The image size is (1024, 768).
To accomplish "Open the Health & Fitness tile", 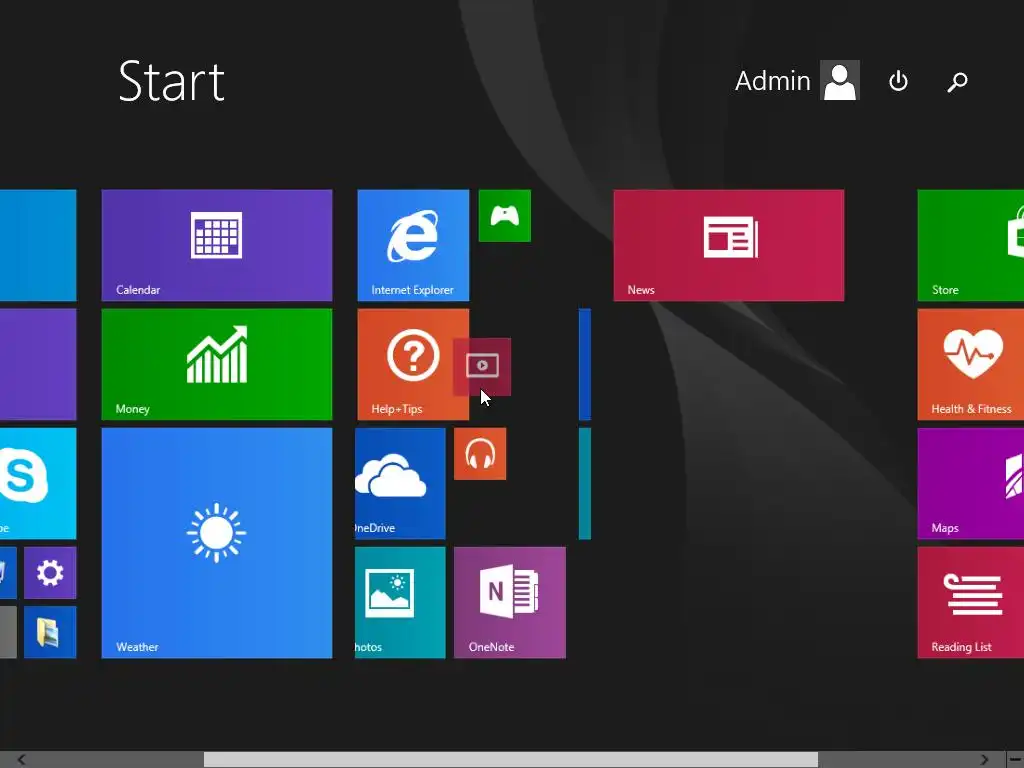I will [970, 364].
